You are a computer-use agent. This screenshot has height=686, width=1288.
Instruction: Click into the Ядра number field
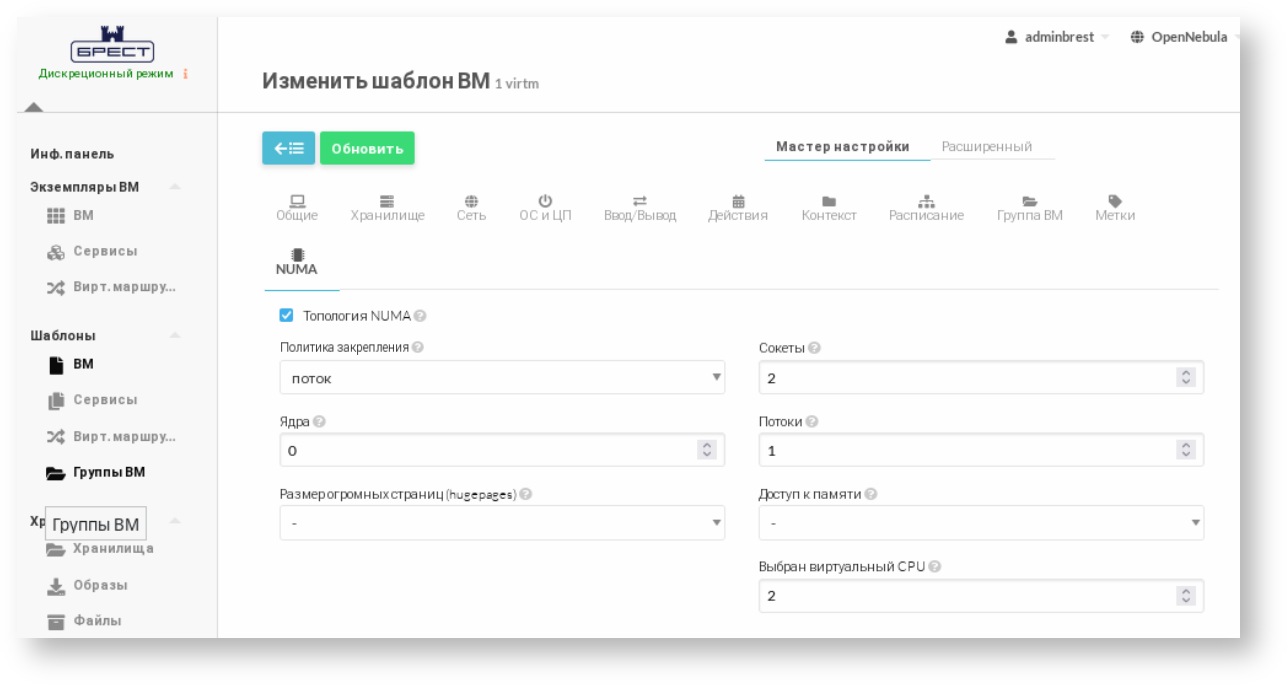(502, 450)
